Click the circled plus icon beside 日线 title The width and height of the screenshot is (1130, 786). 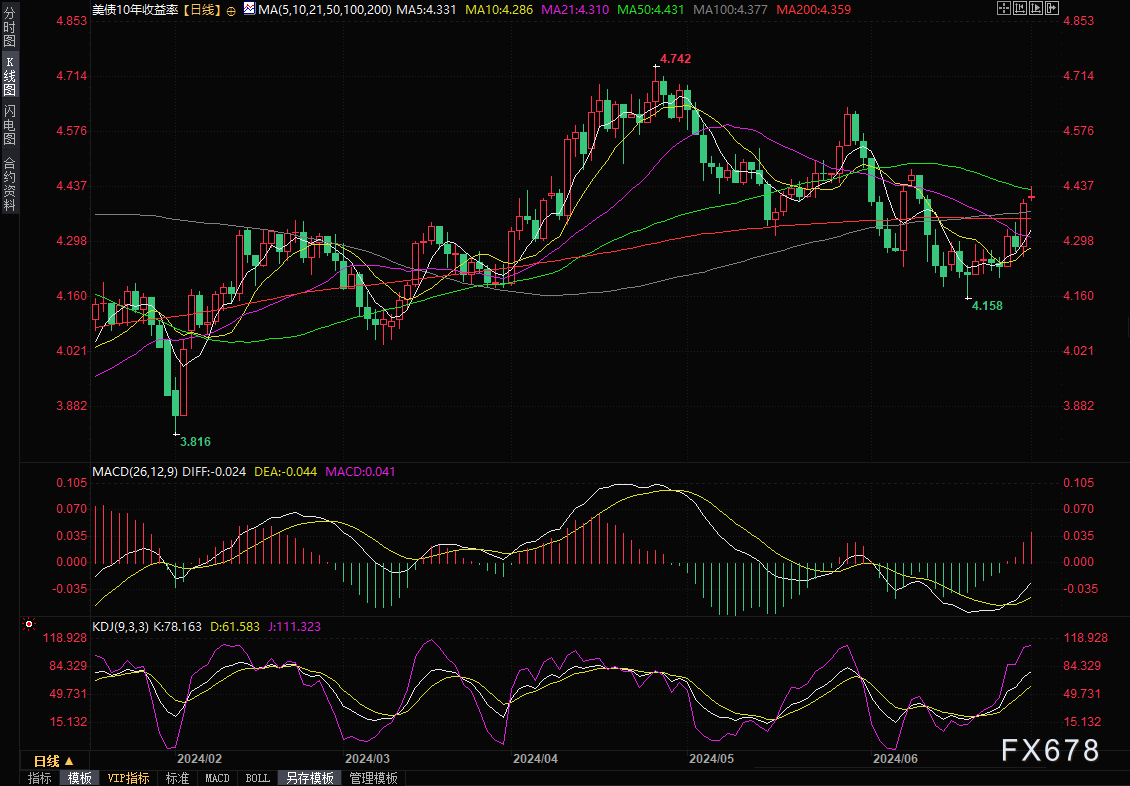point(232,10)
